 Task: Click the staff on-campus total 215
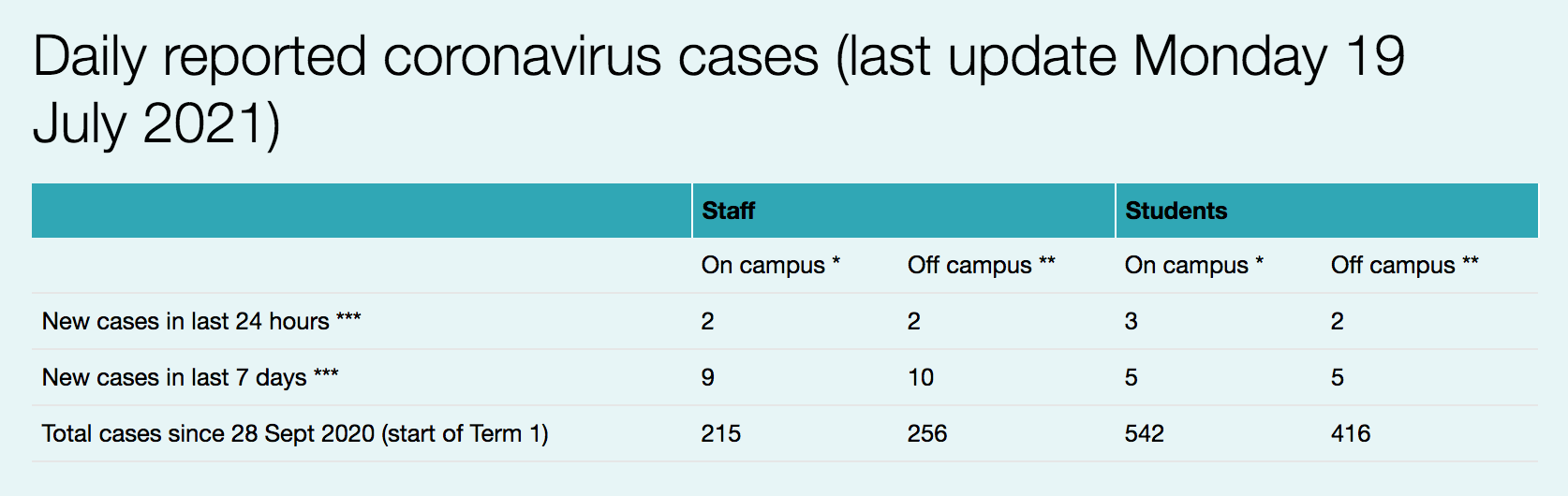tap(721, 434)
